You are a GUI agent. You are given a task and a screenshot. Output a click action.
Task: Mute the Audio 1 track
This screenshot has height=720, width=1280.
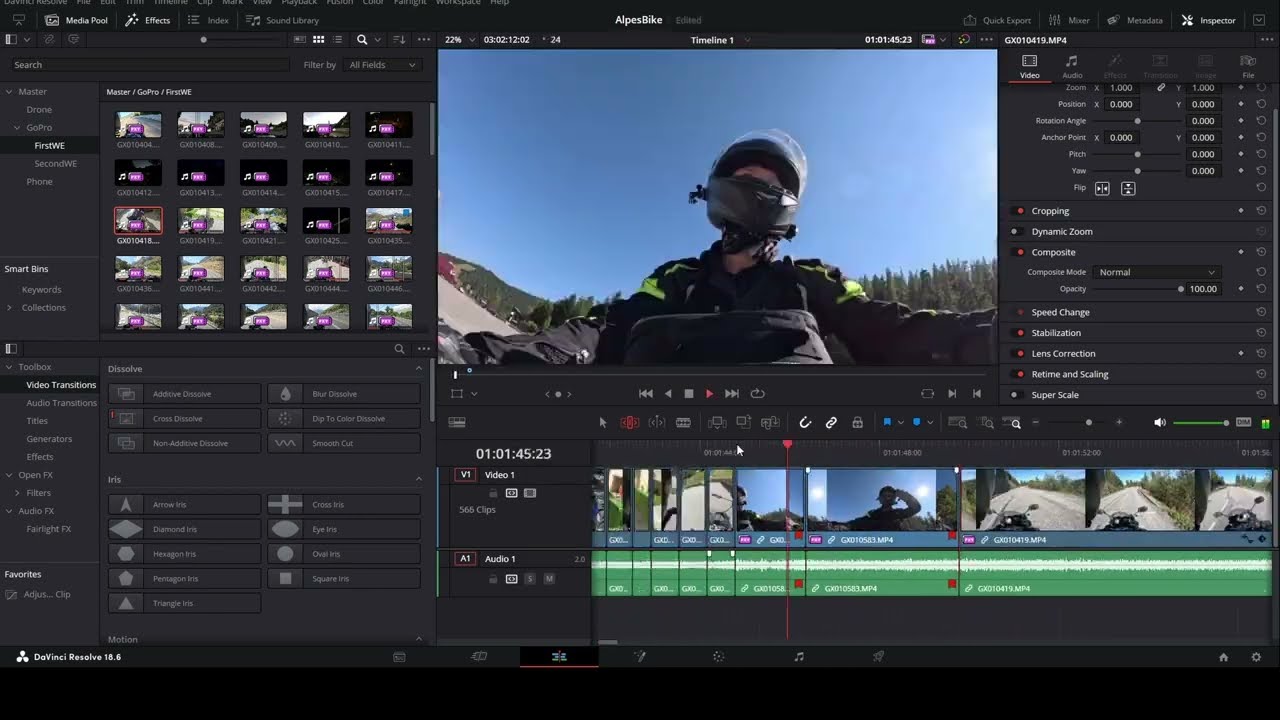click(549, 579)
